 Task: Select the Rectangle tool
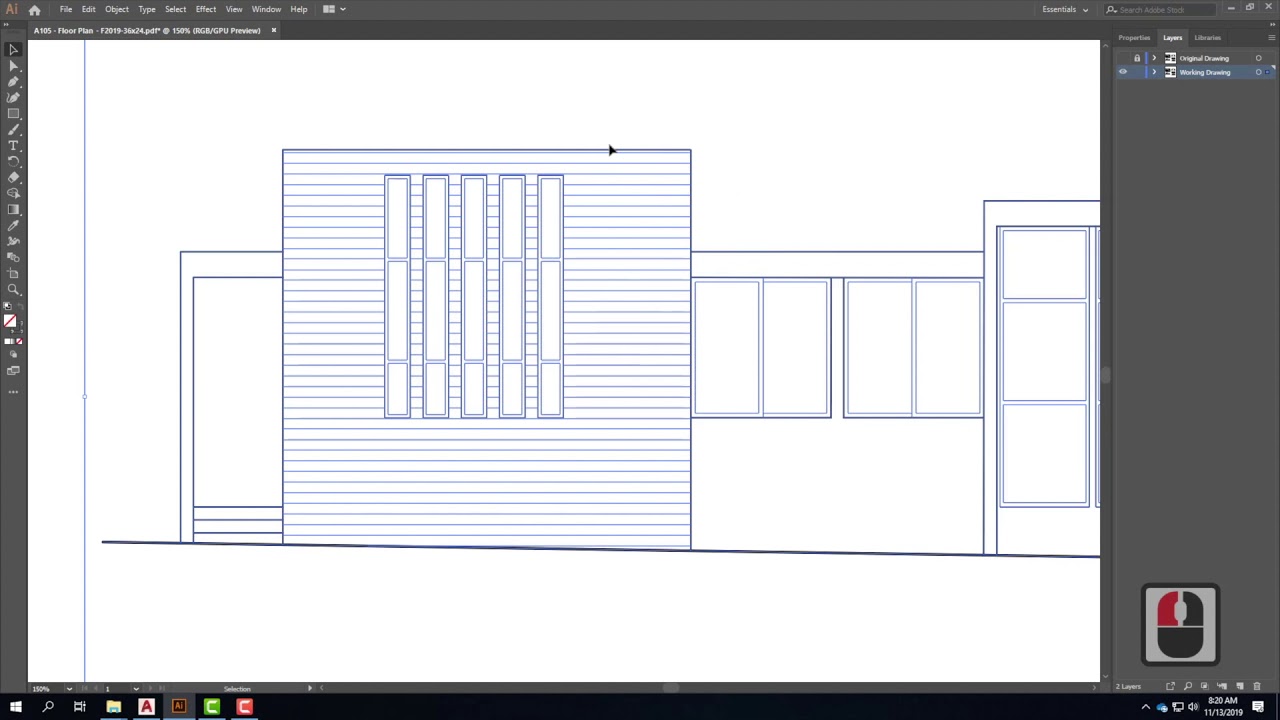pyautogui.click(x=13, y=112)
